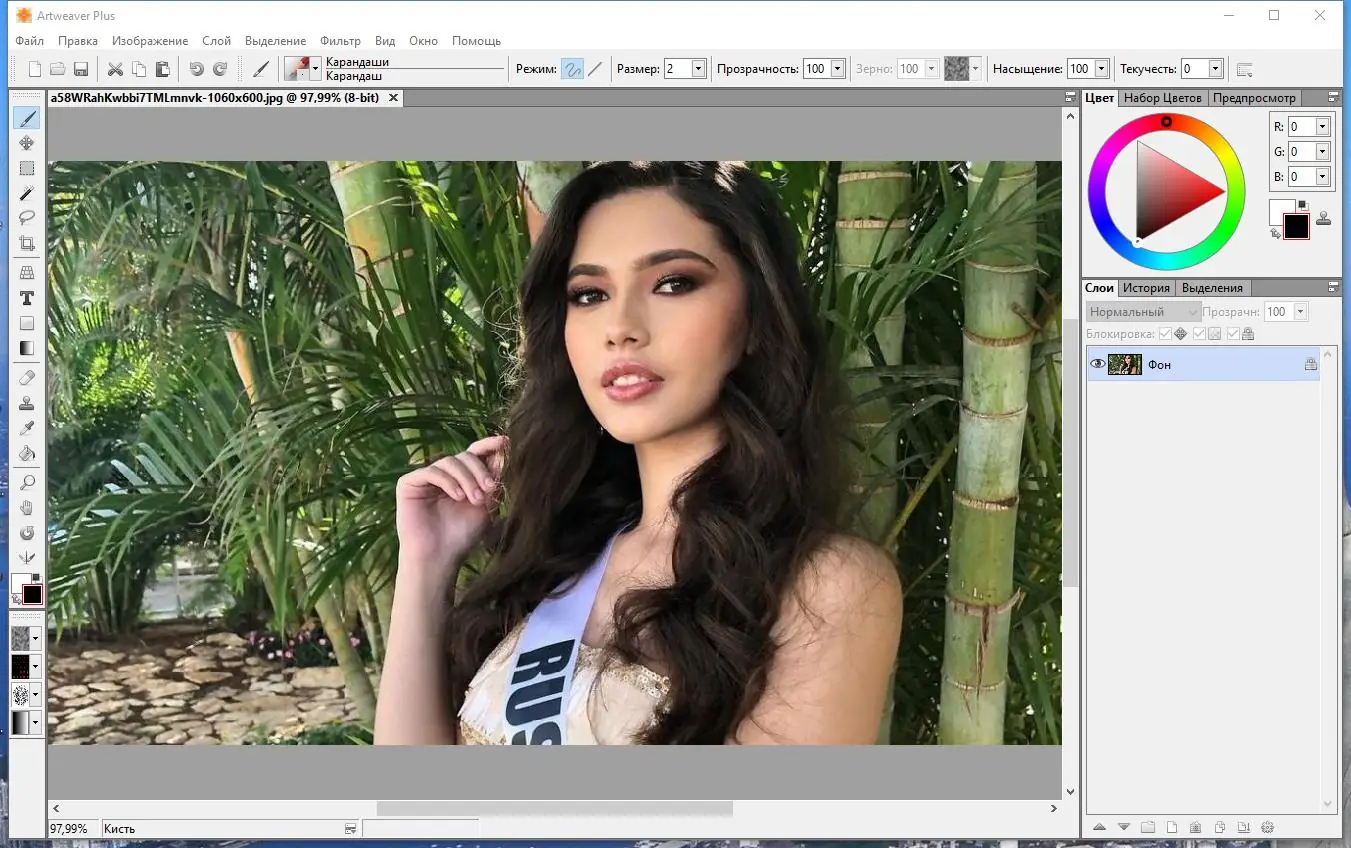
Task: Open the R color value dropdown
Action: [1322, 126]
